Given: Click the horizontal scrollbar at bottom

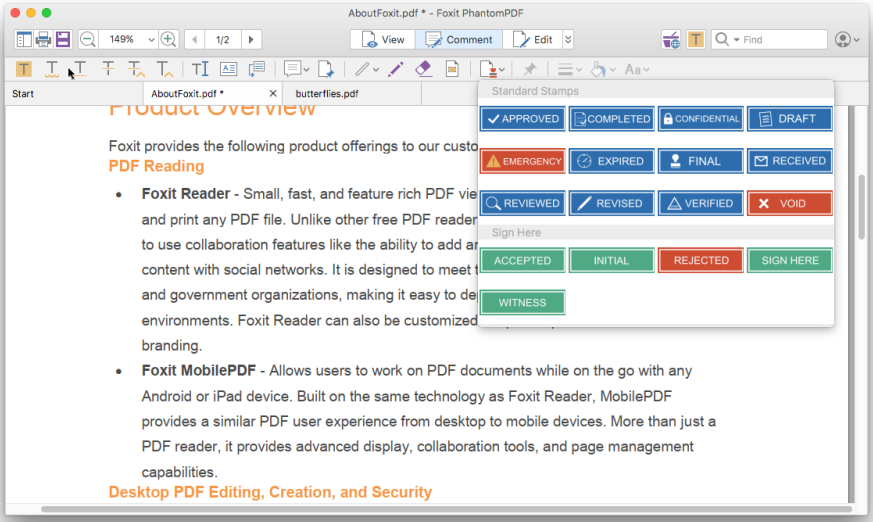Looking at the screenshot, I should pyautogui.click(x=447, y=509).
